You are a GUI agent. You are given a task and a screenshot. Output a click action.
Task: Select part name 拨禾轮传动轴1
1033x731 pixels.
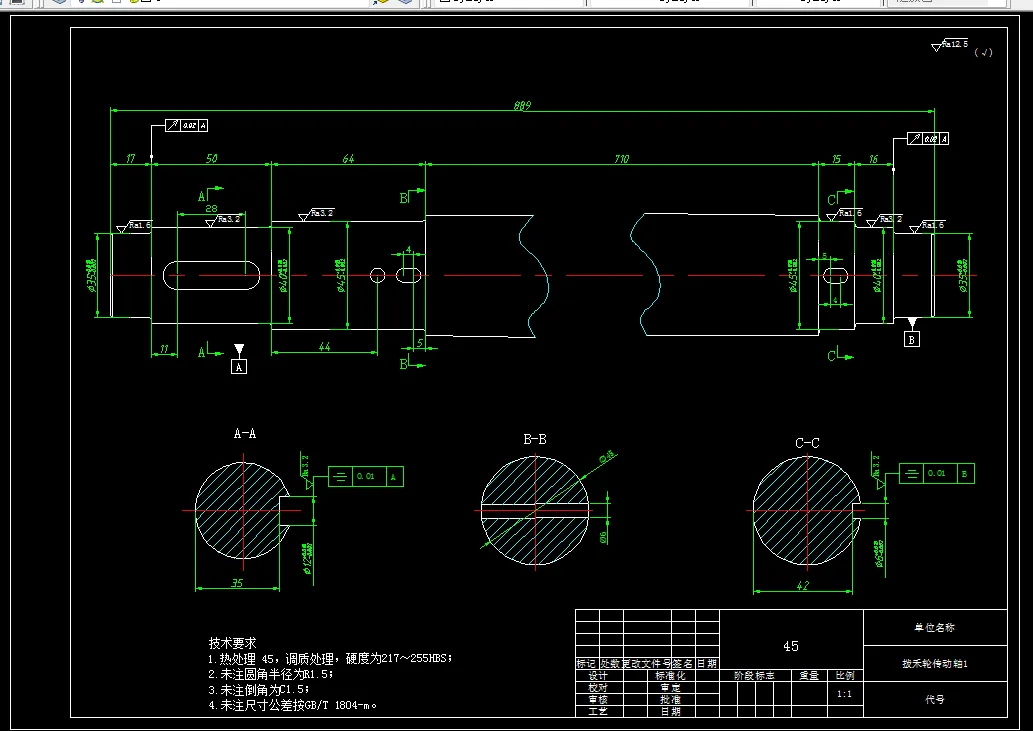point(935,664)
